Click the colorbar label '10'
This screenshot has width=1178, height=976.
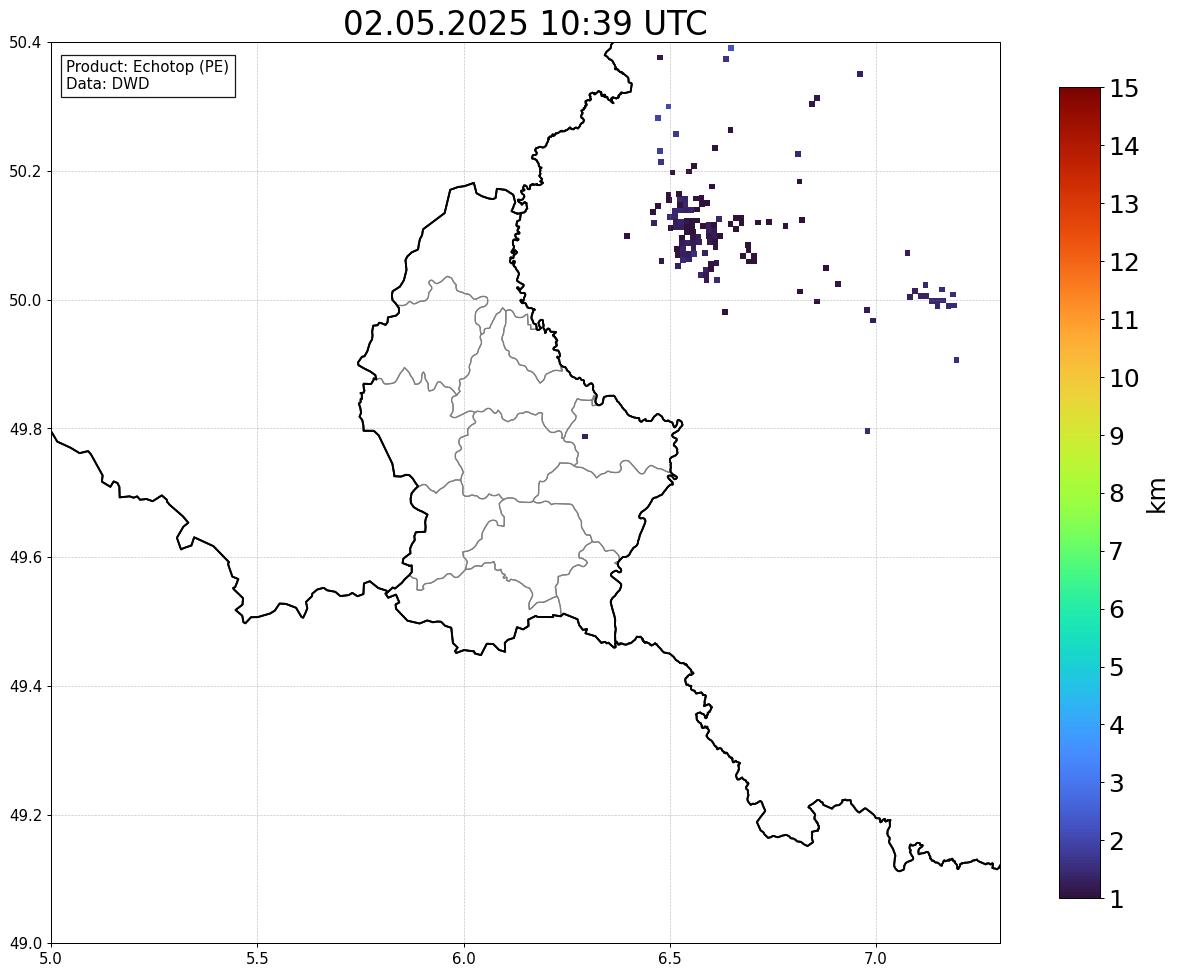[1124, 378]
